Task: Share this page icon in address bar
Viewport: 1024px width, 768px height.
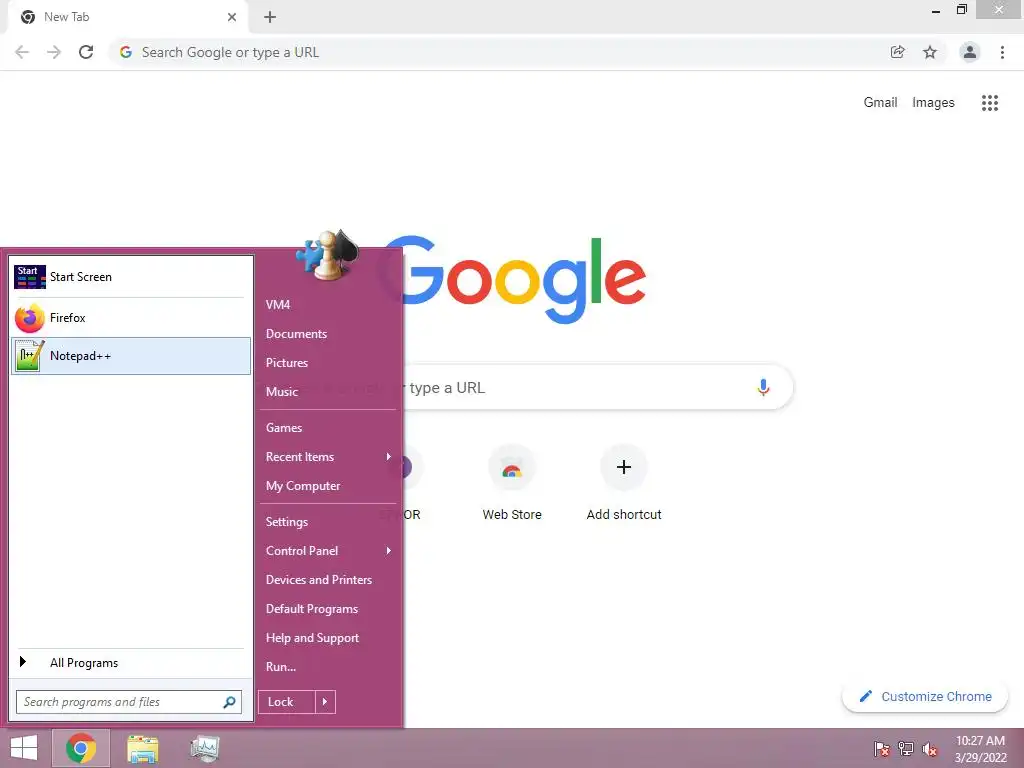Action: (898, 52)
